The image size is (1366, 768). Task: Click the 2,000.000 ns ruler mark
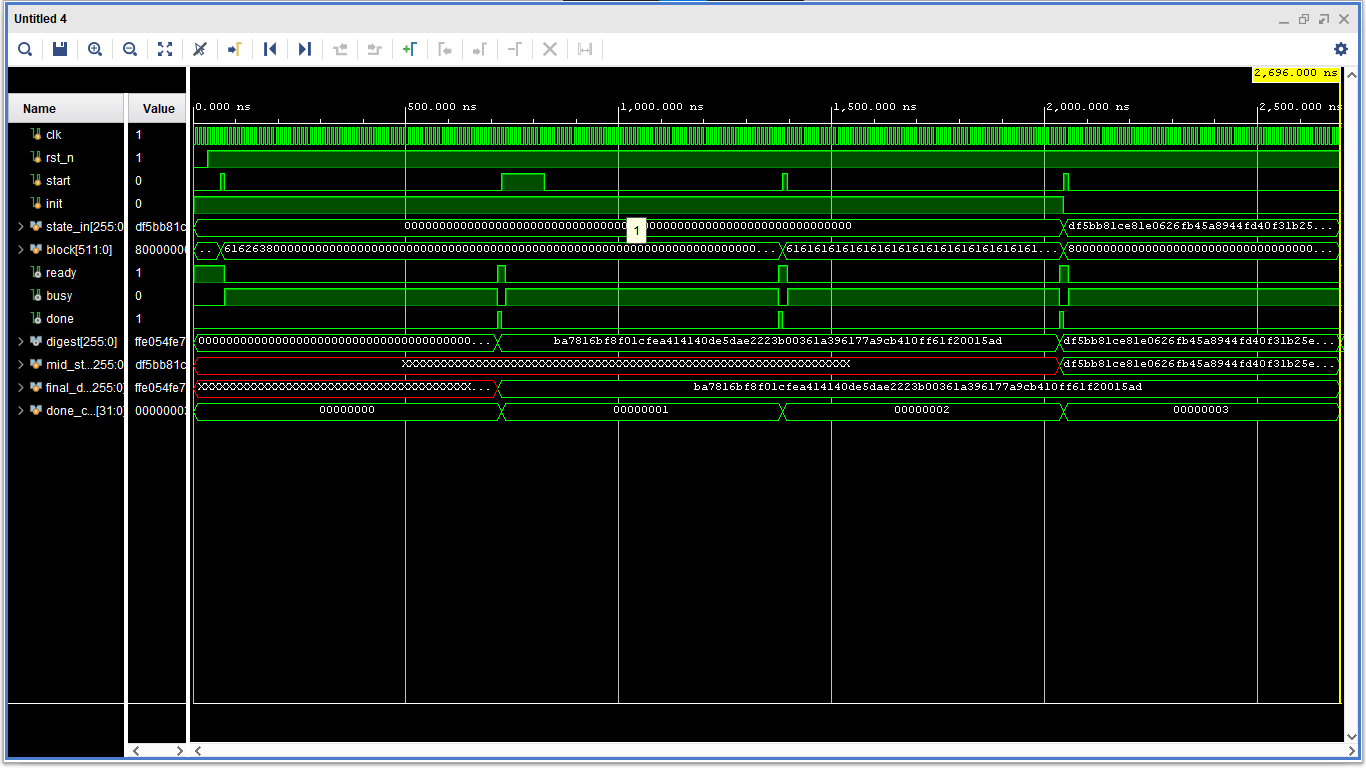point(1089,107)
